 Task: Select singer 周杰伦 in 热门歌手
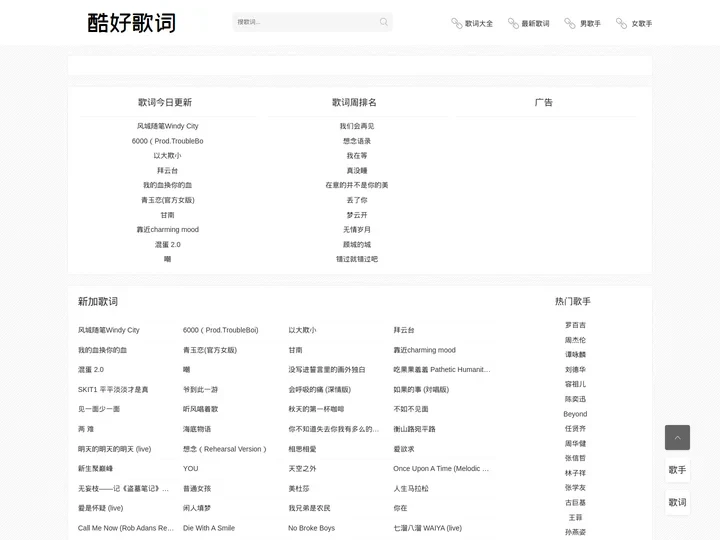coord(575,340)
